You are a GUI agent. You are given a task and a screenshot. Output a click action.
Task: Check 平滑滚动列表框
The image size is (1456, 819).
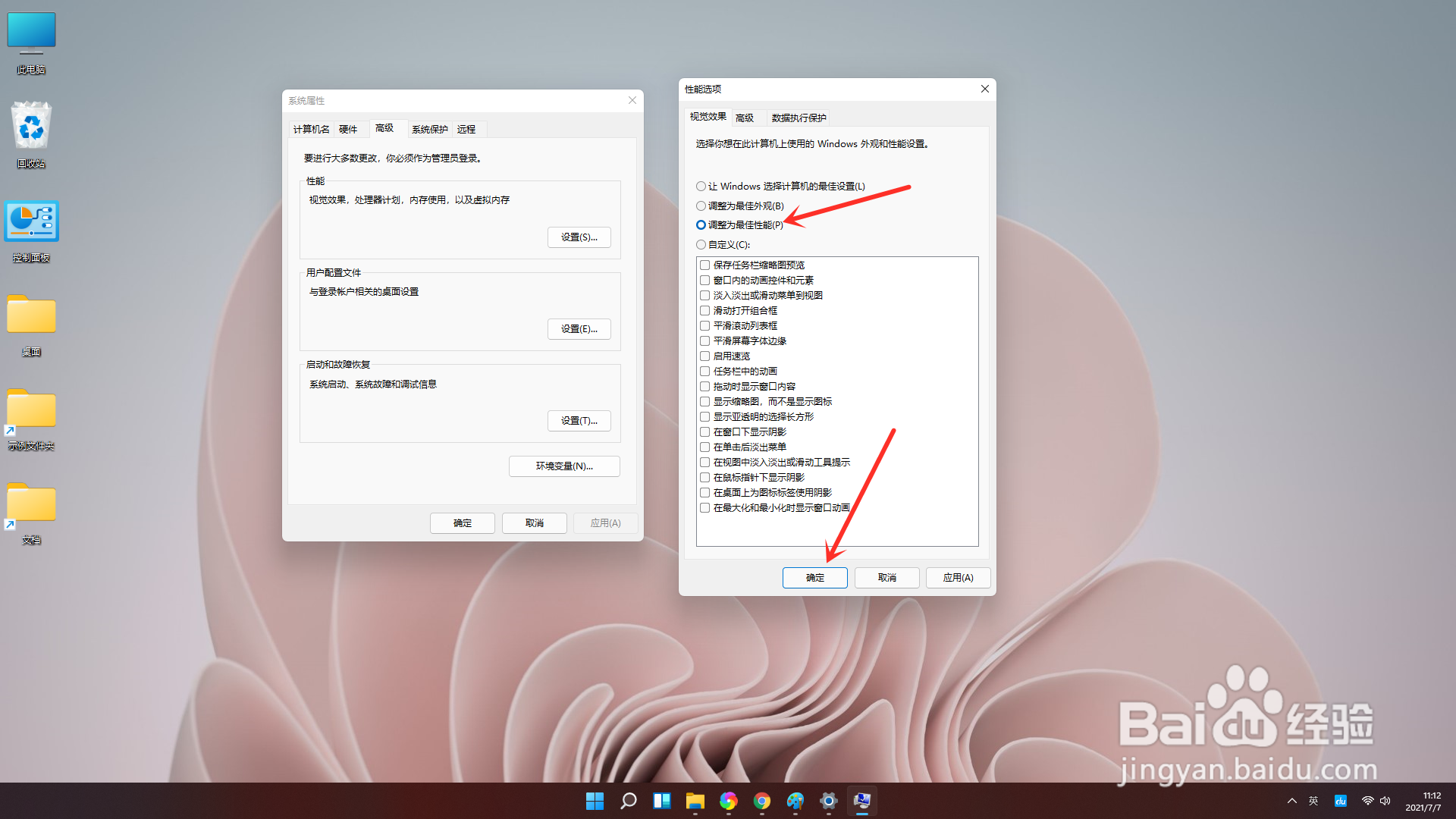coord(705,326)
